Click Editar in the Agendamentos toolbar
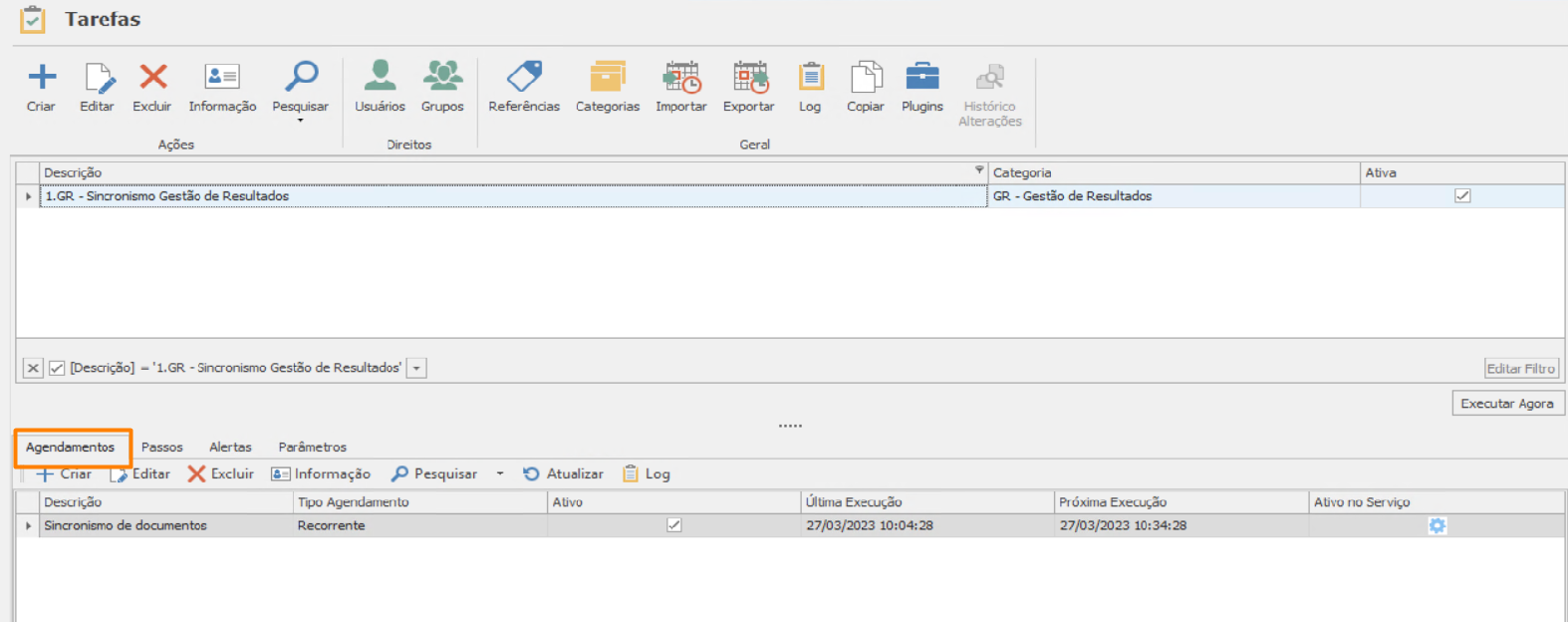Screen dimensions: 1568x622 [140, 474]
